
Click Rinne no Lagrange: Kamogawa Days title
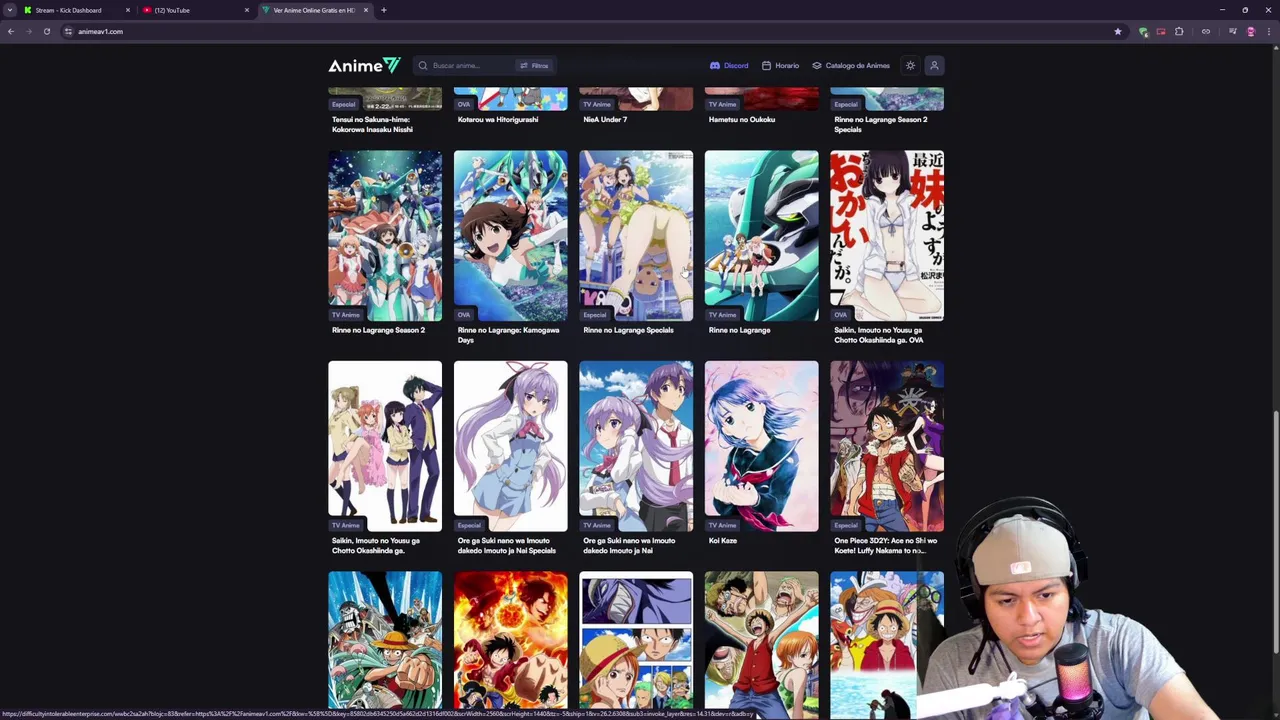tap(508, 335)
